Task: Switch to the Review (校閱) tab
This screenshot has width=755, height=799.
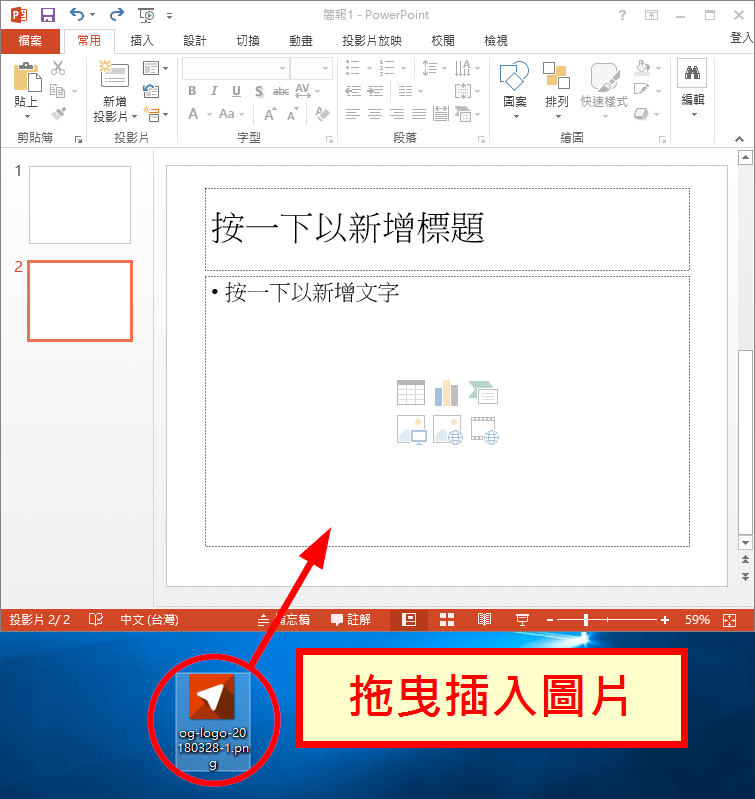Action: pos(442,41)
